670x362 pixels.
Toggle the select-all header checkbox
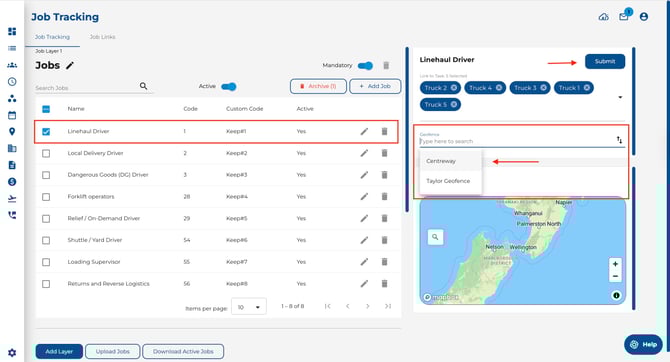46,109
